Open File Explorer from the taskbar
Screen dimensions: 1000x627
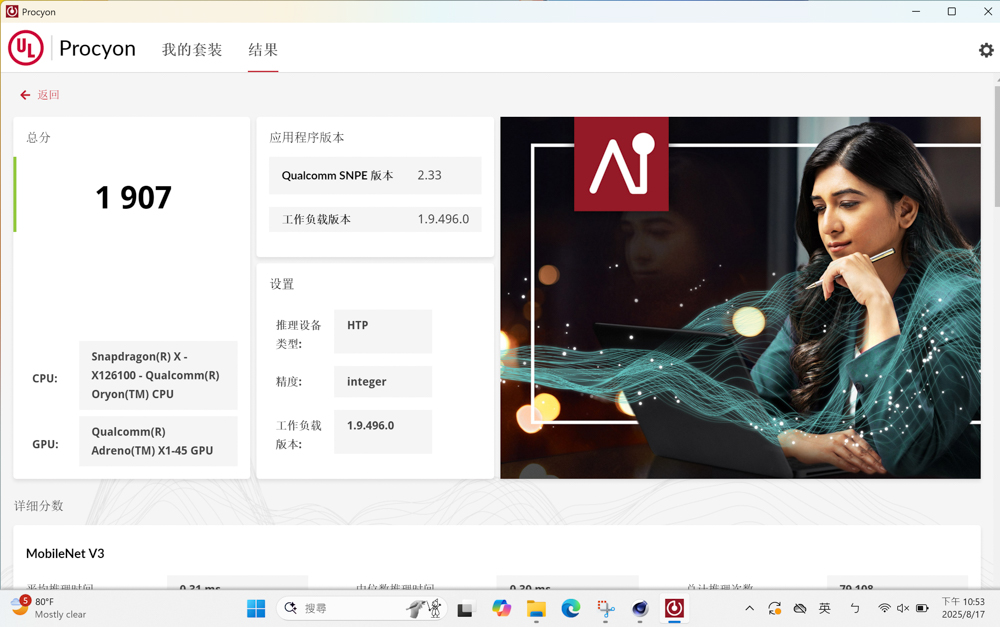[536, 609]
